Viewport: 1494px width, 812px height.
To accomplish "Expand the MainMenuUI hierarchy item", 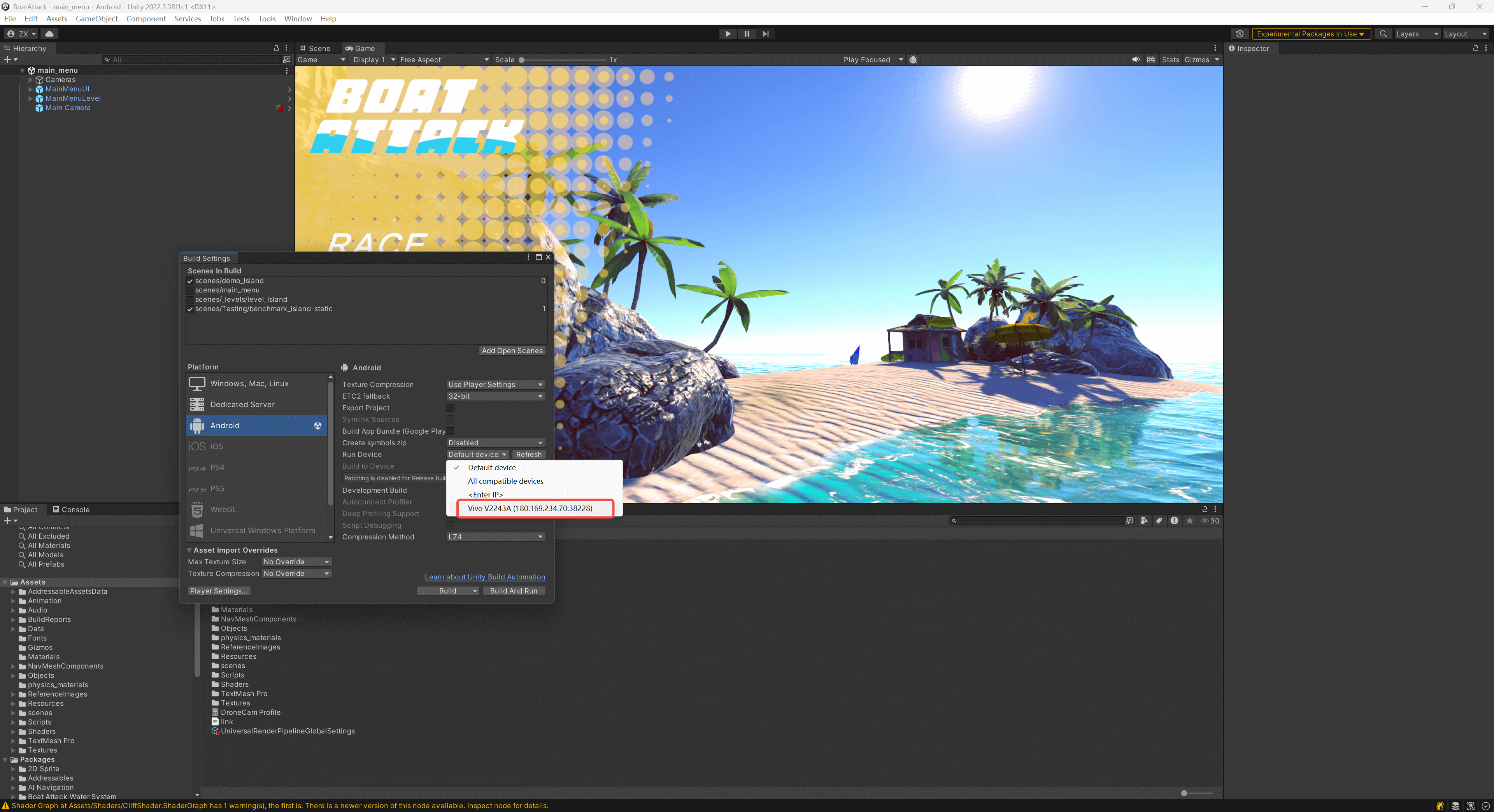I will (31, 89).
